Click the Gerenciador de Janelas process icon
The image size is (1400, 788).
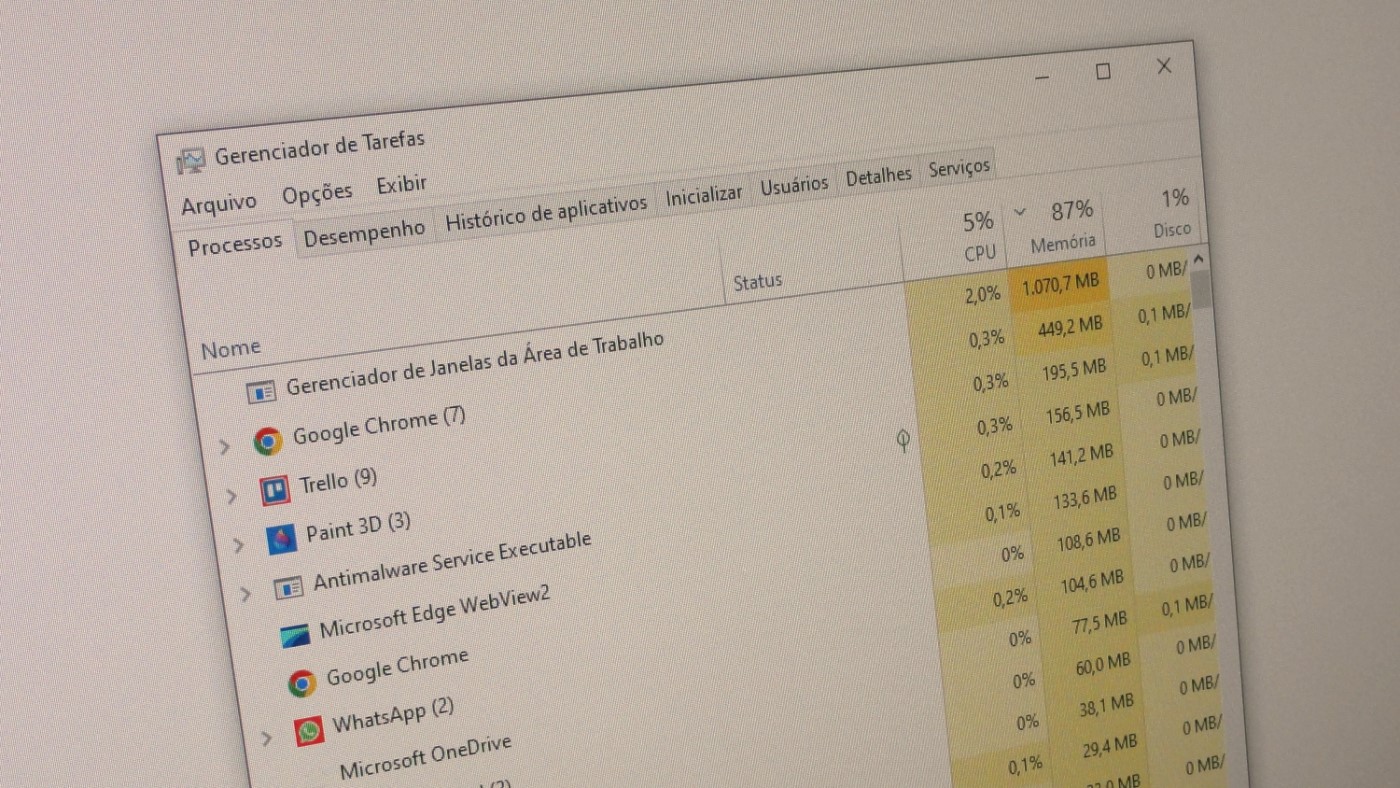pyautogui.click(x=261, y=392)
